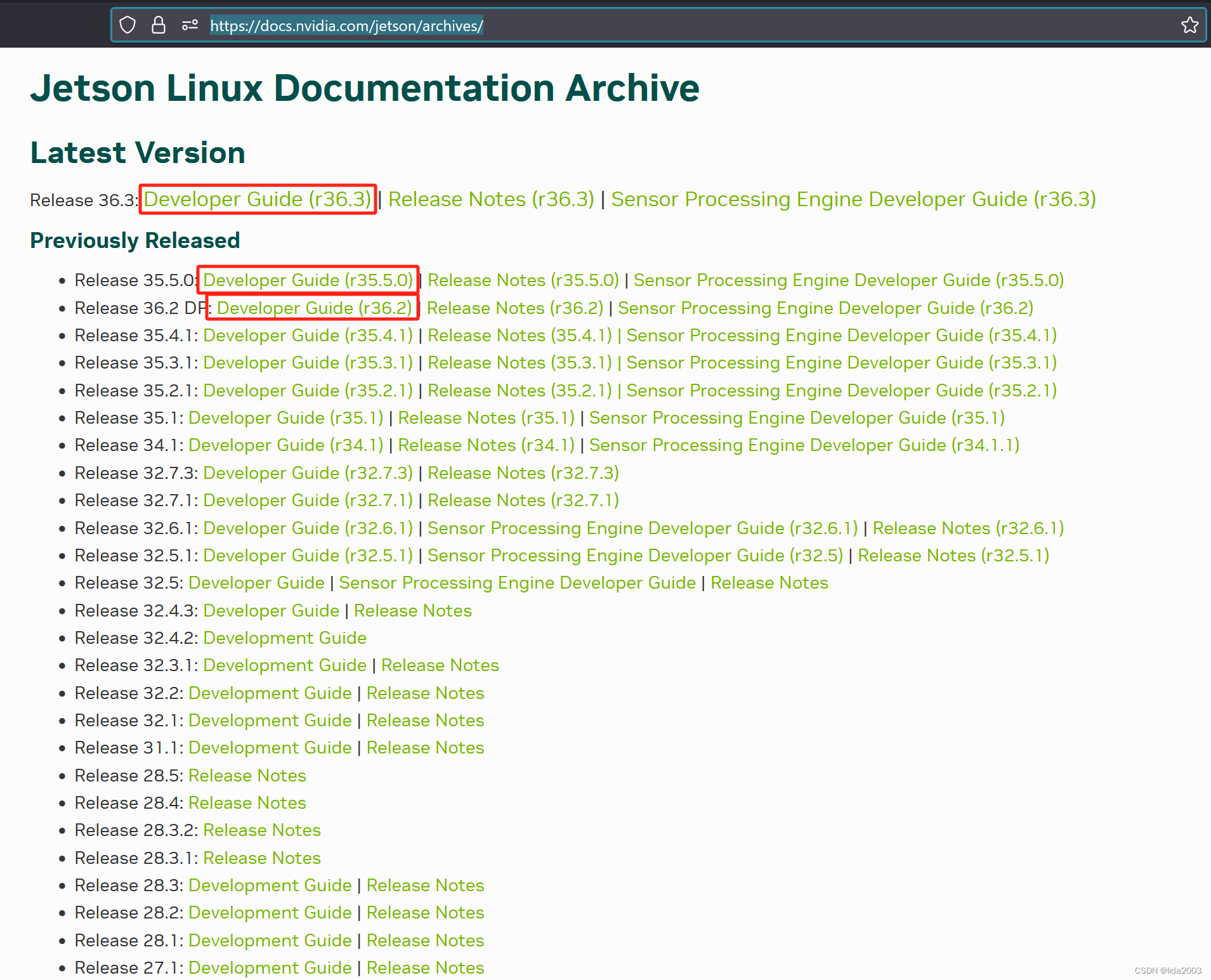
Task: Open the site permissions icon in address bar
Action: (190, 25)
